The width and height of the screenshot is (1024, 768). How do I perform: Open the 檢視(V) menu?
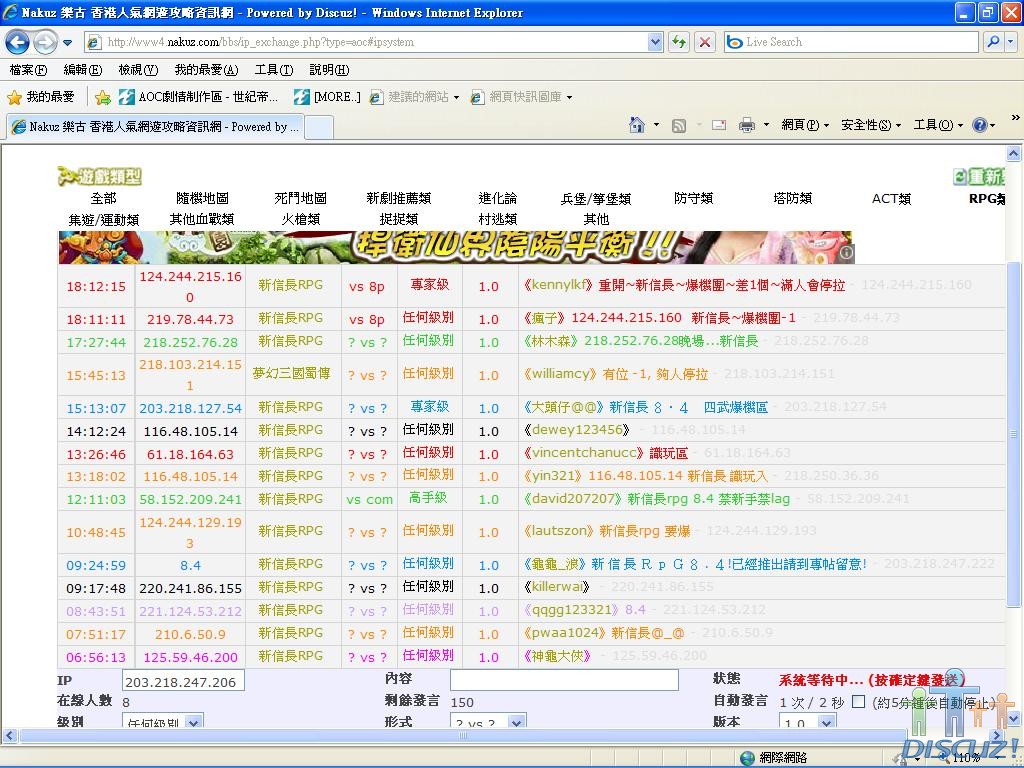pyautogui.click(x=137, y=70)
